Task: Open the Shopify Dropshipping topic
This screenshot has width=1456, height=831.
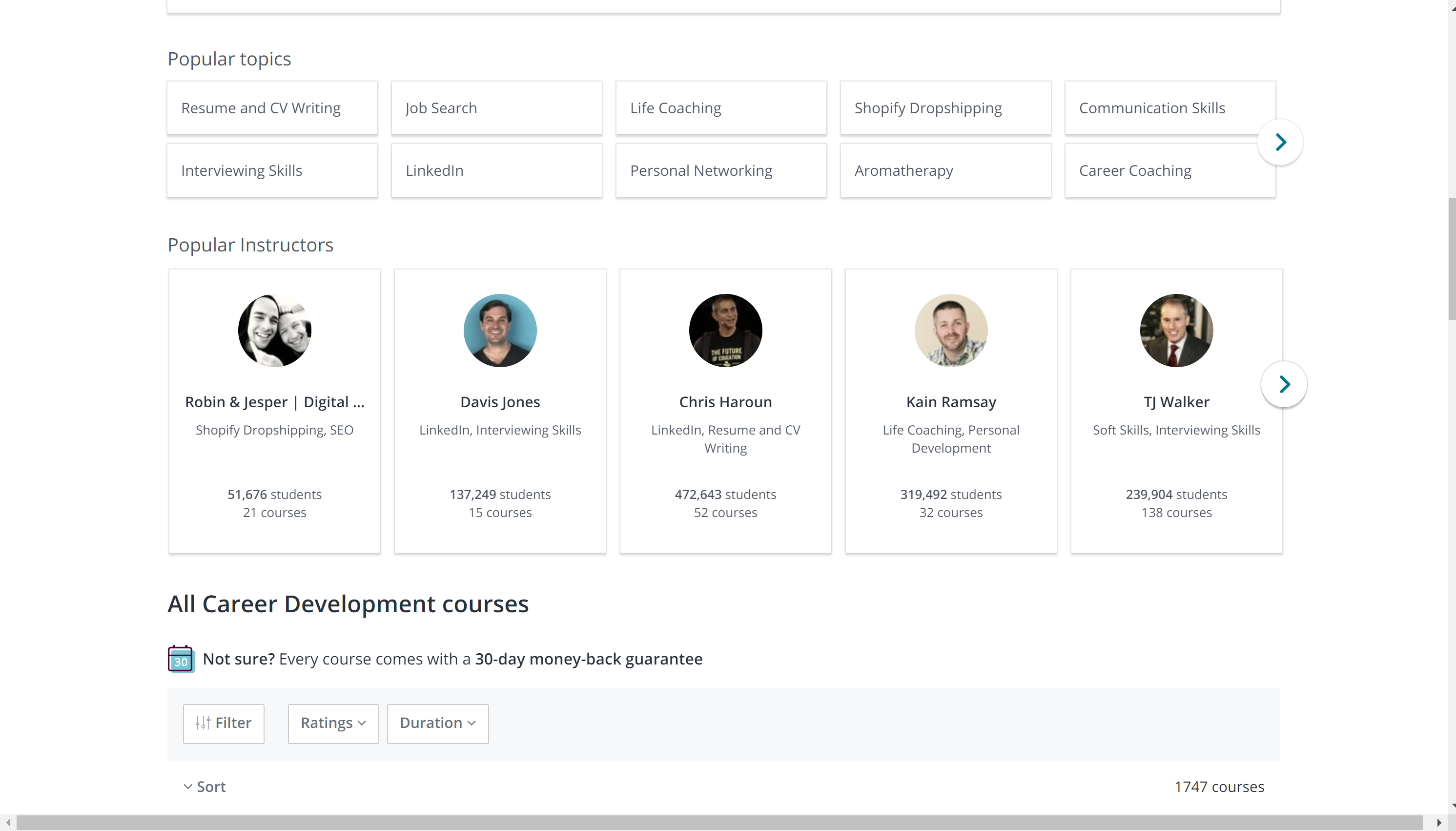Action: pyautogui.click(x=945, y=107)
